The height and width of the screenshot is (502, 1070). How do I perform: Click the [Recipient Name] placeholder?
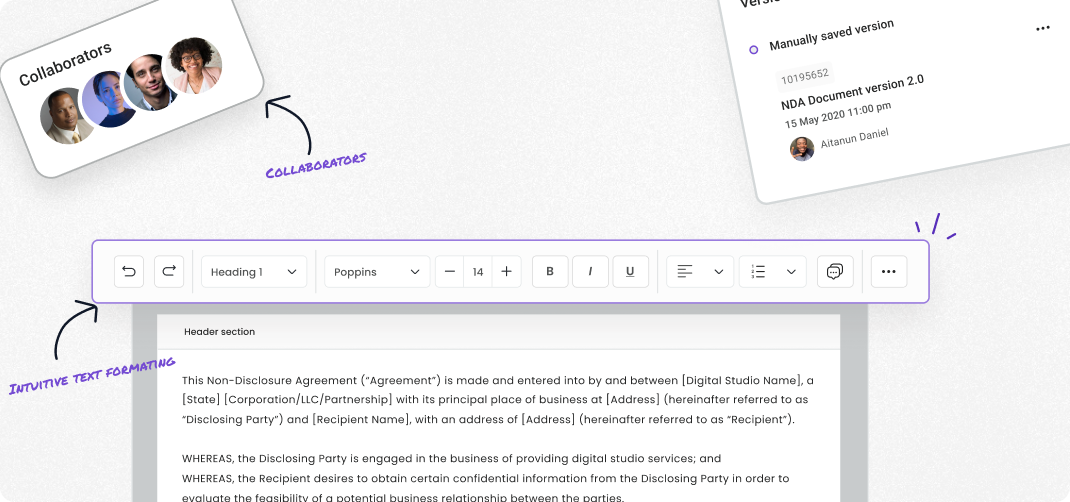pyautogui.click(x=360, y=419)
